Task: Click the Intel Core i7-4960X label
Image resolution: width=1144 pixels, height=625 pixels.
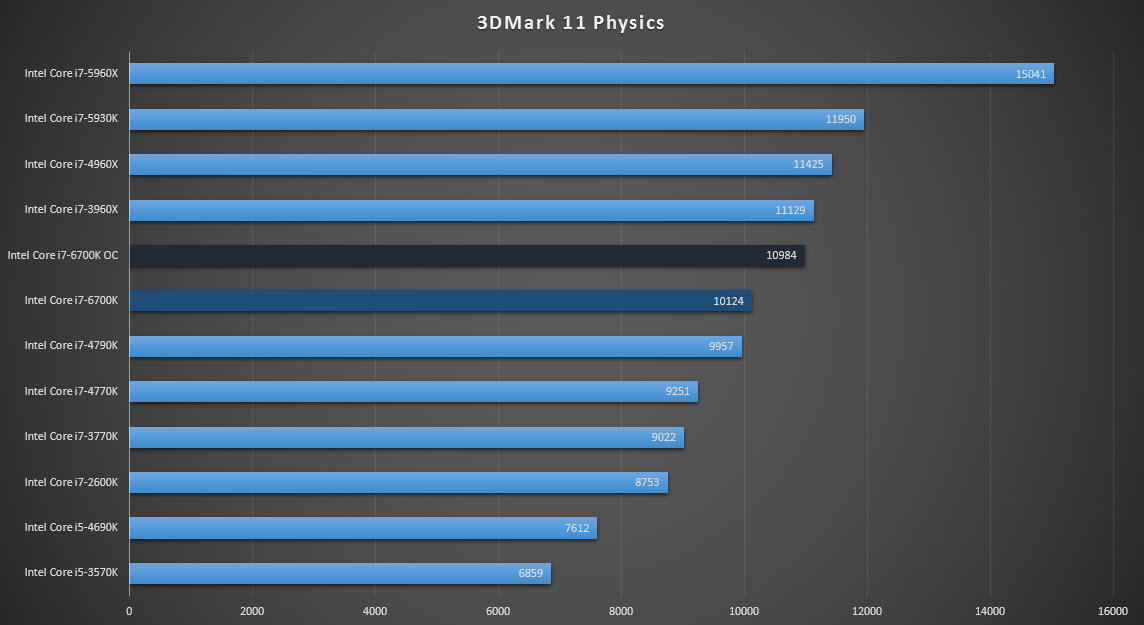Action: 72,164
